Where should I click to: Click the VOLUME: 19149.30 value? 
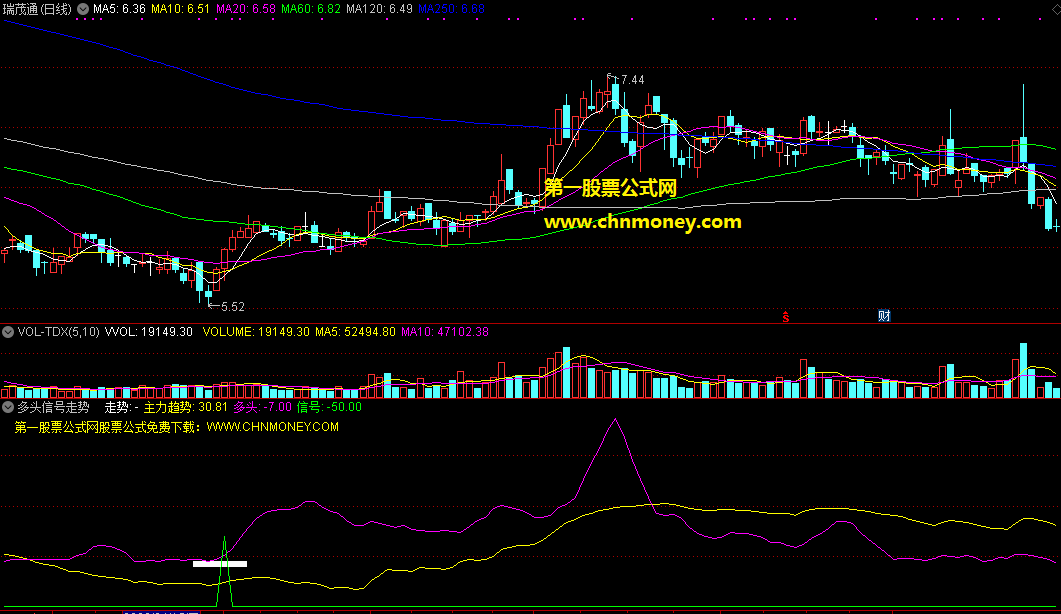pos(256,332)
